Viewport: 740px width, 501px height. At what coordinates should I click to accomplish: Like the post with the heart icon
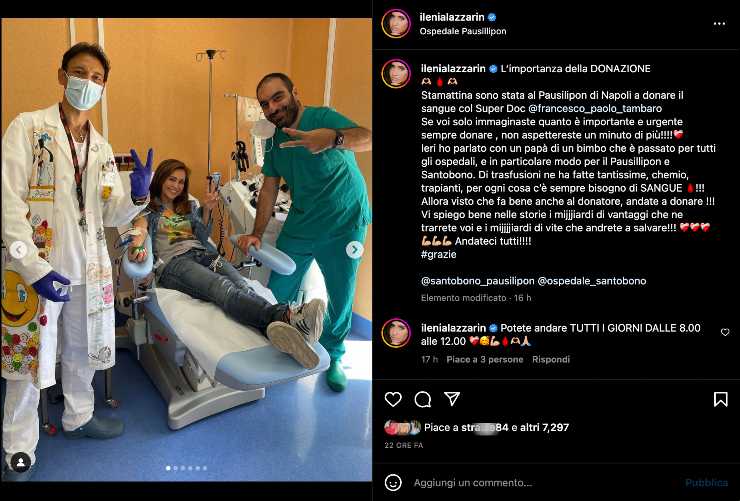pyautogui.click(x=393, y=400)
